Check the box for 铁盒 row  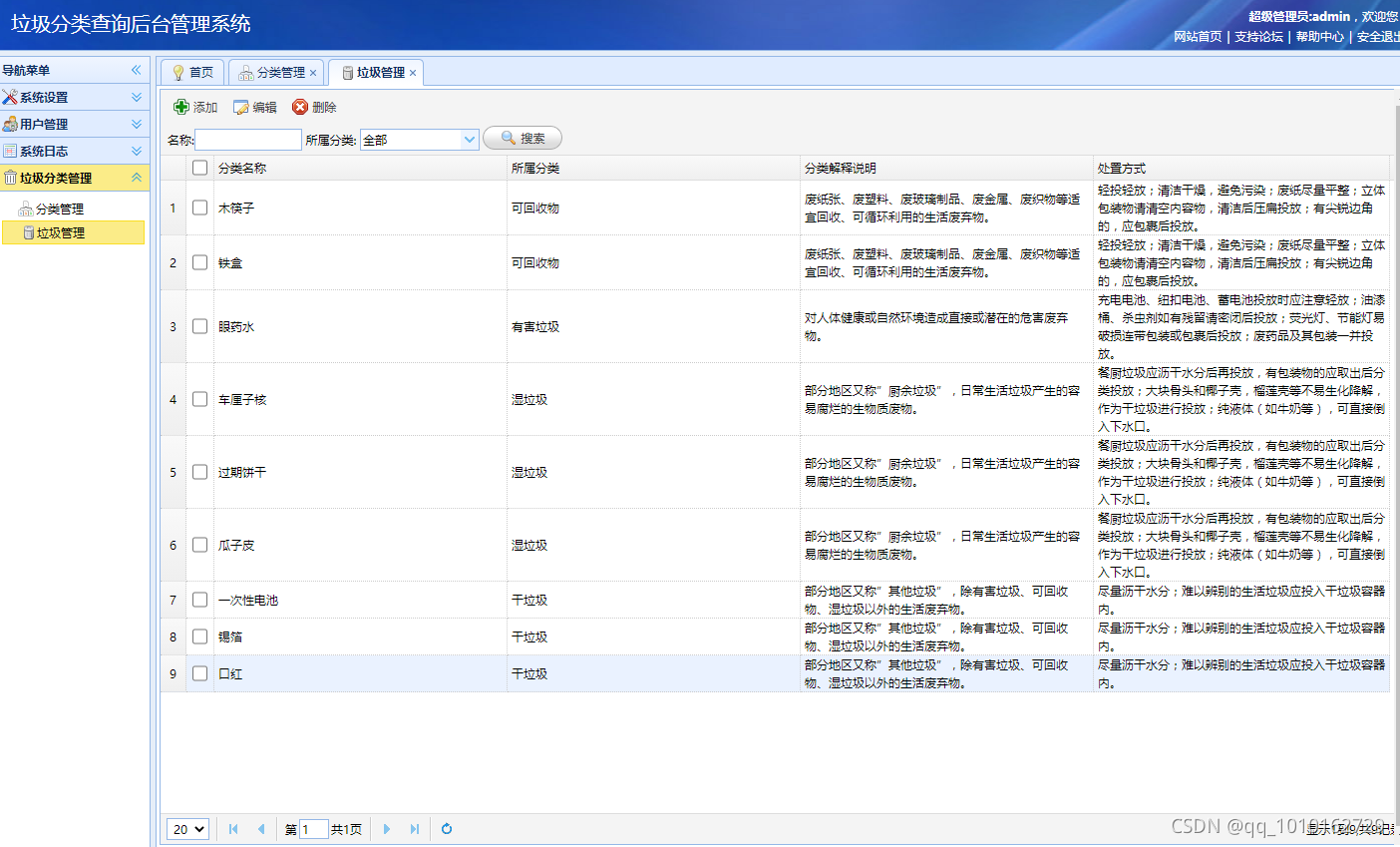[x=200, y=262]
